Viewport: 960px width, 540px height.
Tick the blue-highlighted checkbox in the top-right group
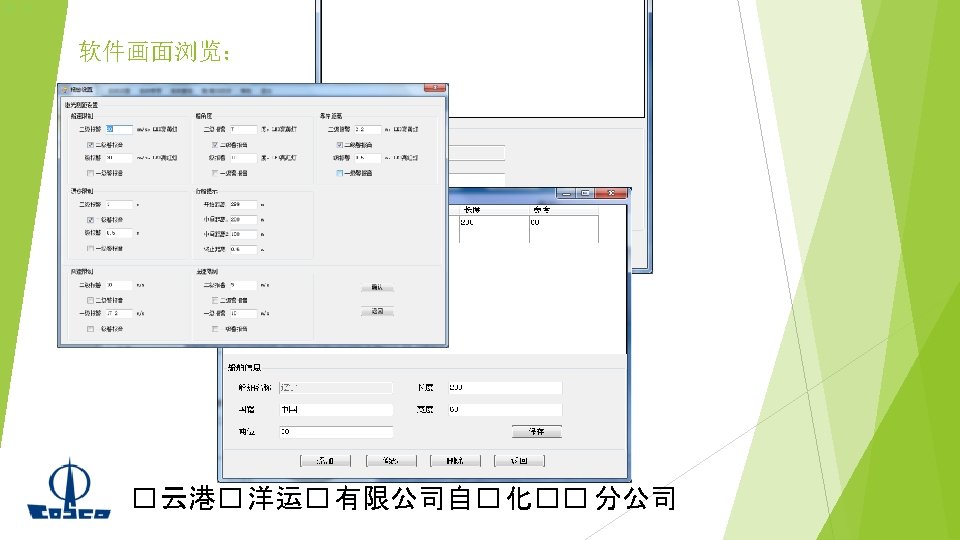tap(340, 173)
